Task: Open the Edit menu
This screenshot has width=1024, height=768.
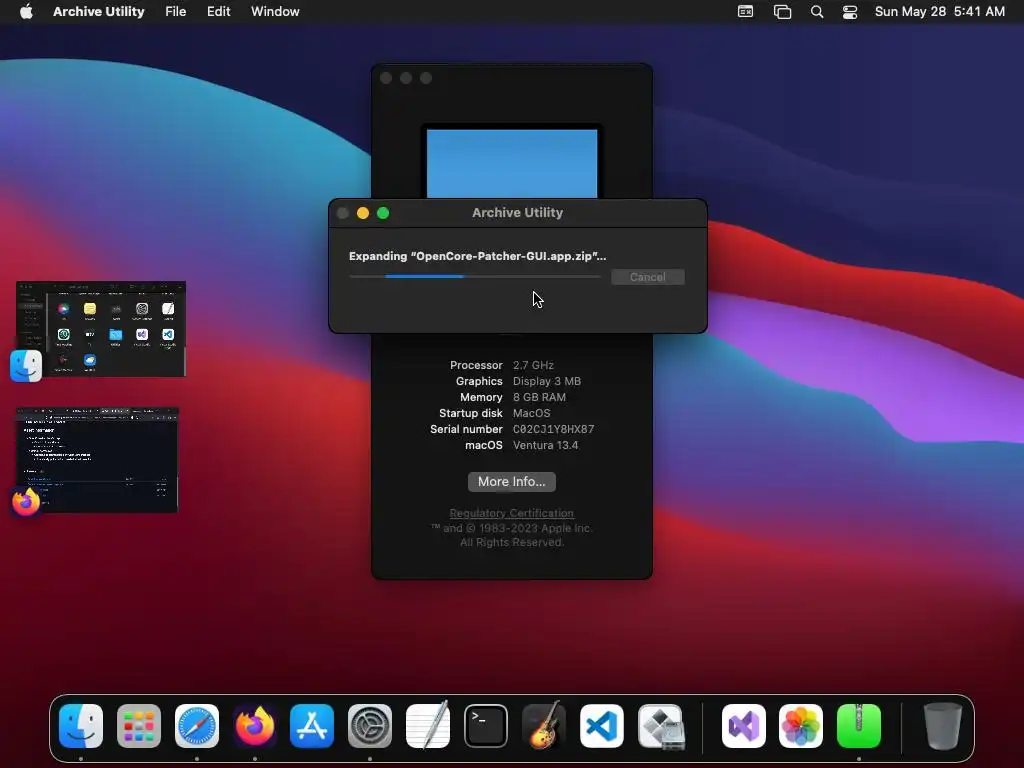Action: click(218, 11)
